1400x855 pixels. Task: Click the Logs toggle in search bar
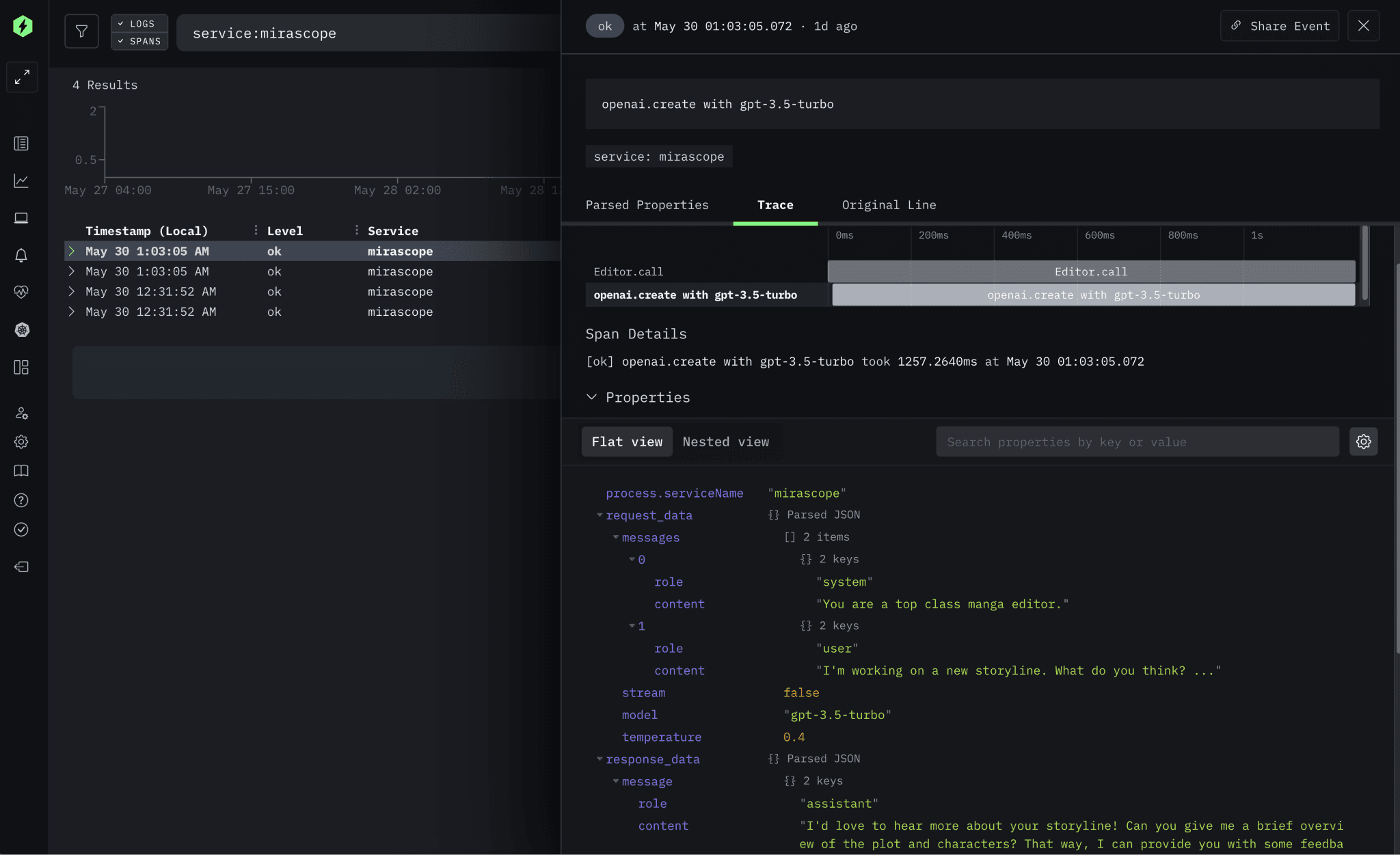[x=137, y=23]
